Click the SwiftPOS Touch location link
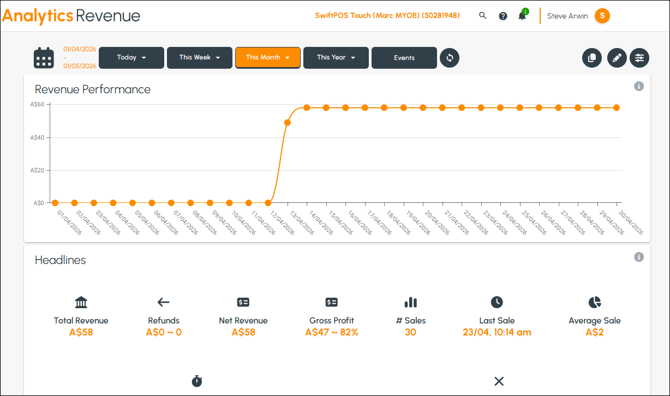 (x=387, y=16)
